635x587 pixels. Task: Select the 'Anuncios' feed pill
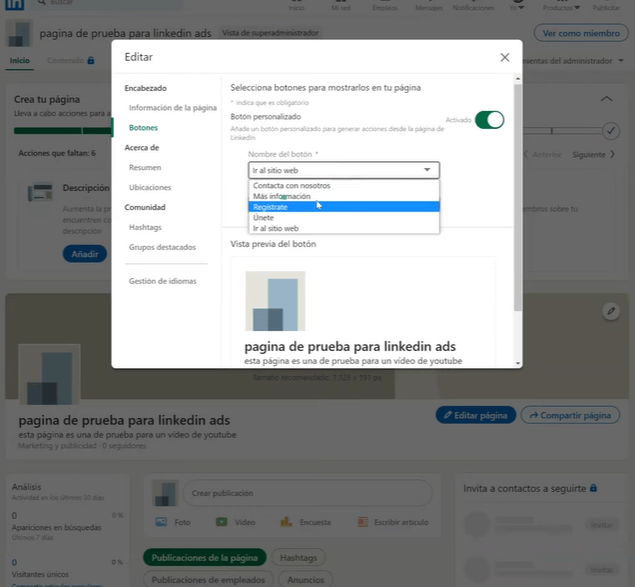(306, 580)
